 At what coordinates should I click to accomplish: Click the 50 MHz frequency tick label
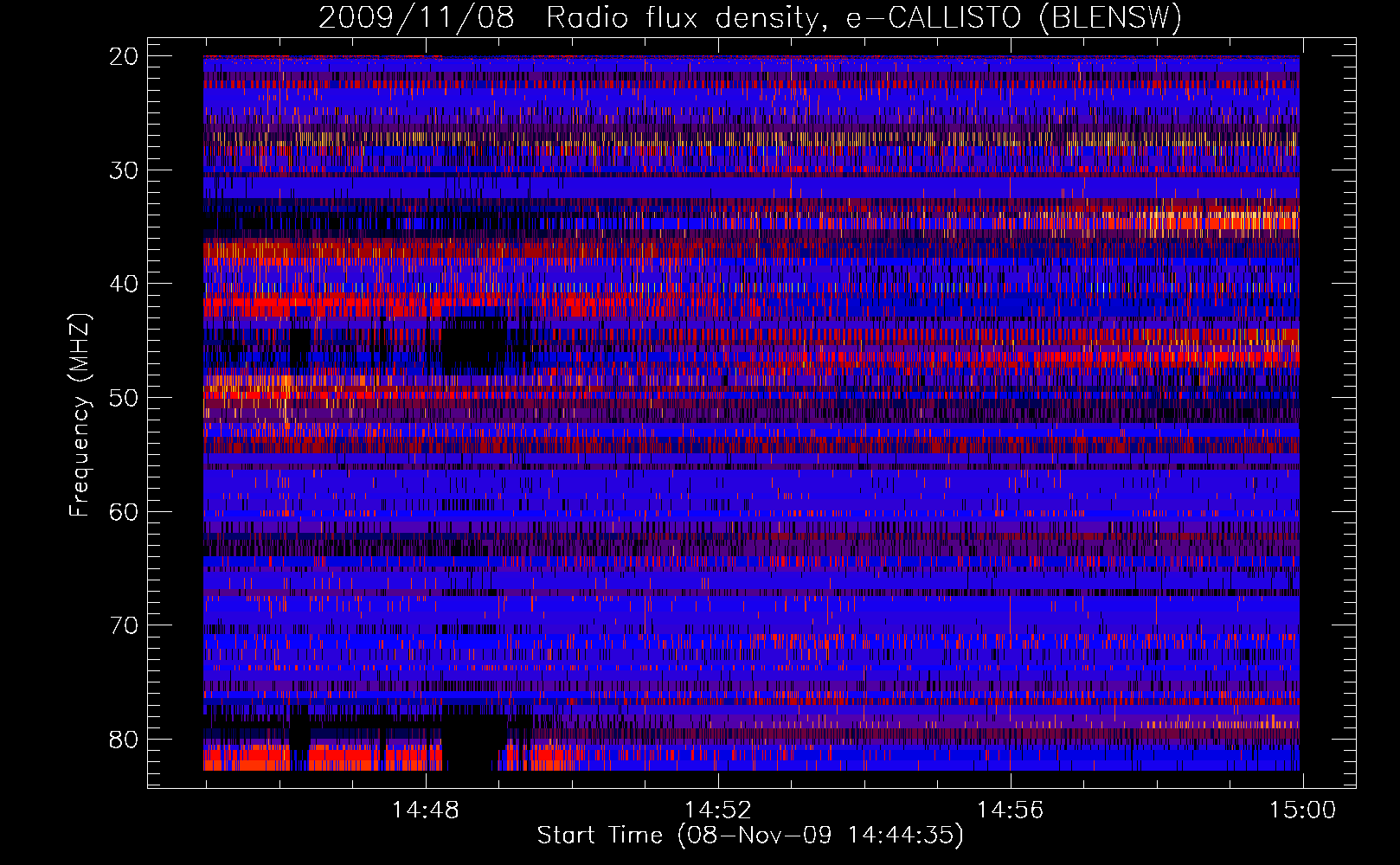tap(125, 398)
